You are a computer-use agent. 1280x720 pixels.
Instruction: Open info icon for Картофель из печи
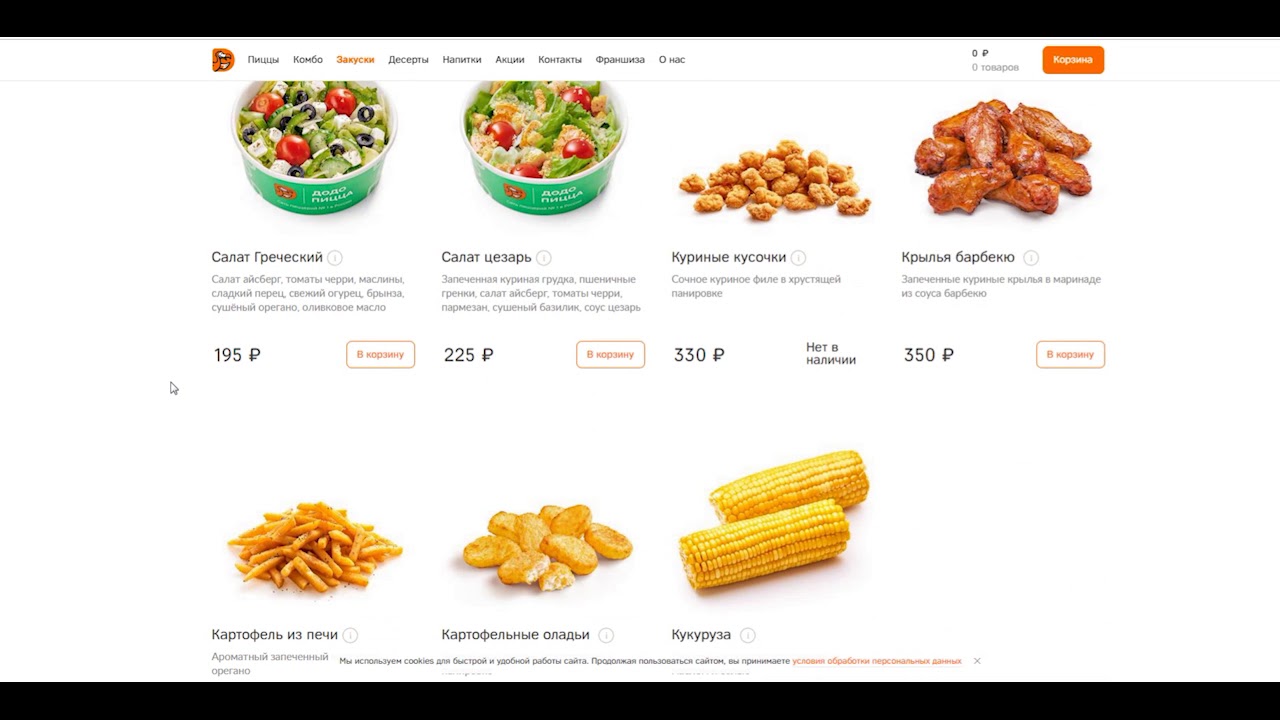350,635
